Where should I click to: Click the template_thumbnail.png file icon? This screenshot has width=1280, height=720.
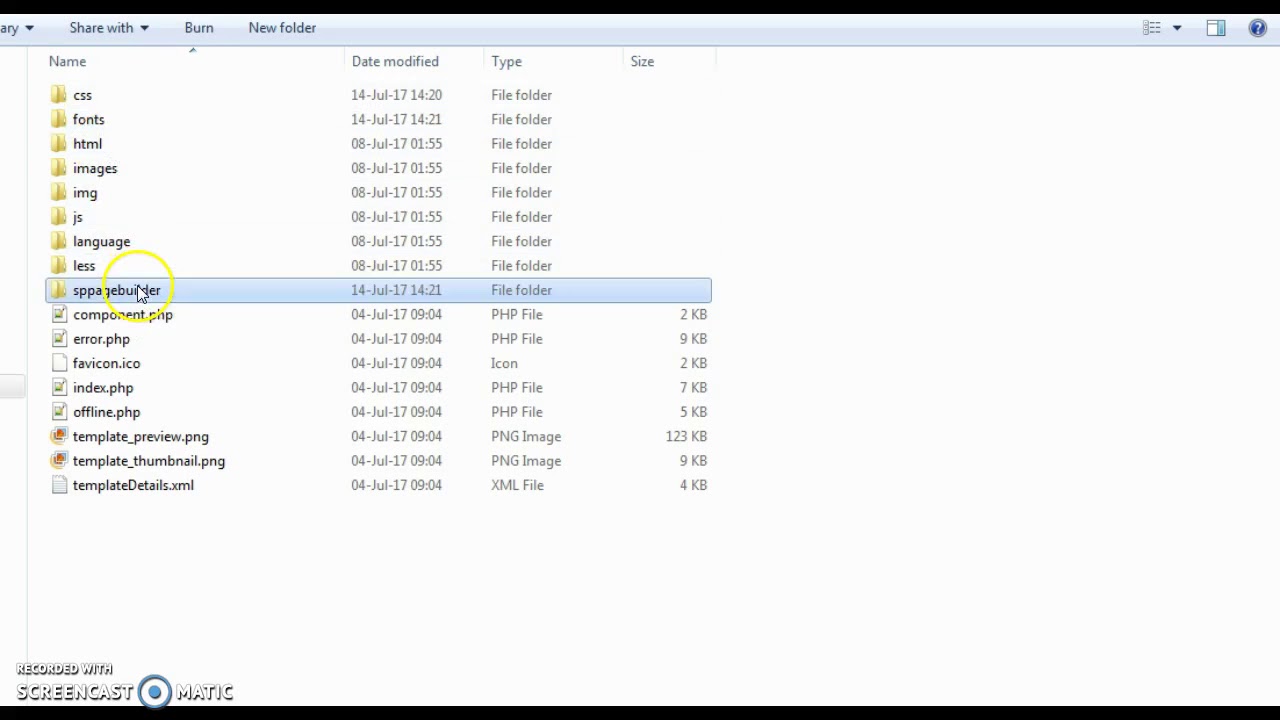pyautogui.click(x=59, y=461)
